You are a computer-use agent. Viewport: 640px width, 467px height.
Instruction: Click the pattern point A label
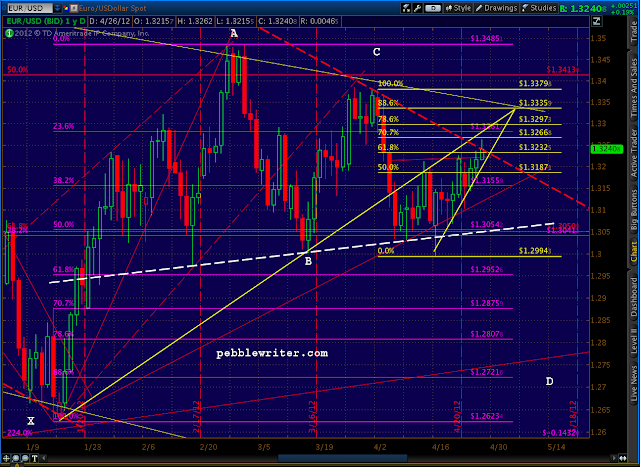tap(234, 33)
